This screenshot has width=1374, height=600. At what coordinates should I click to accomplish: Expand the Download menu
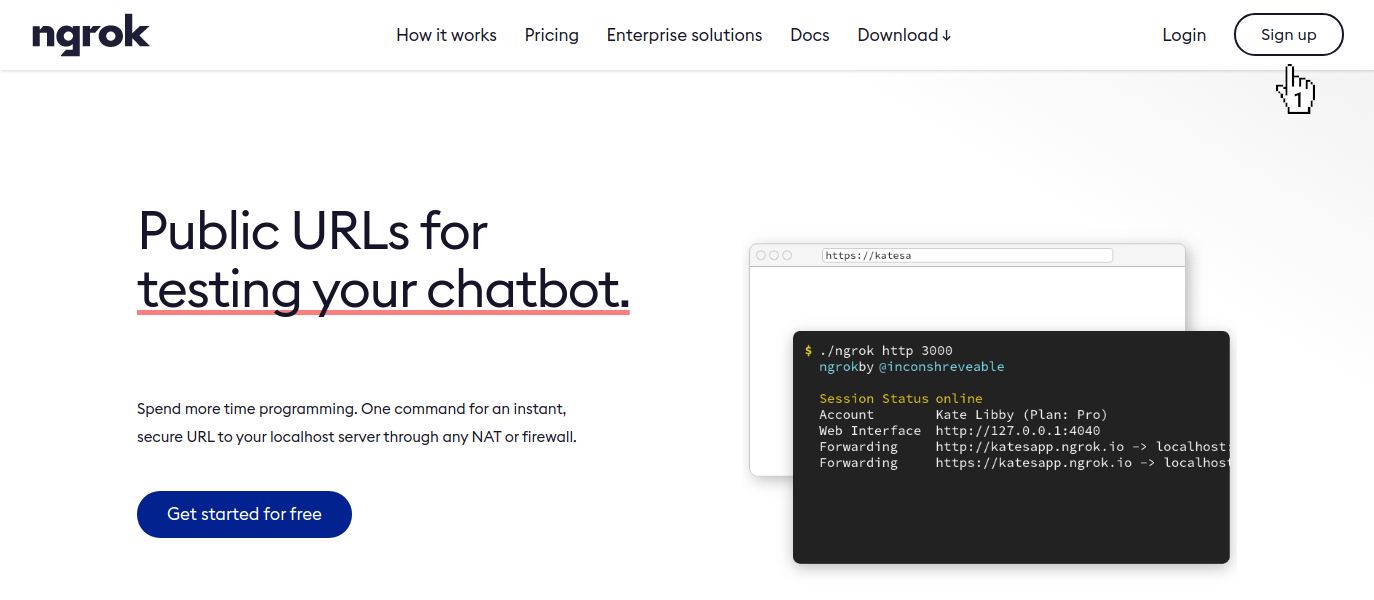pyautogui.click(x=896, y=35)
